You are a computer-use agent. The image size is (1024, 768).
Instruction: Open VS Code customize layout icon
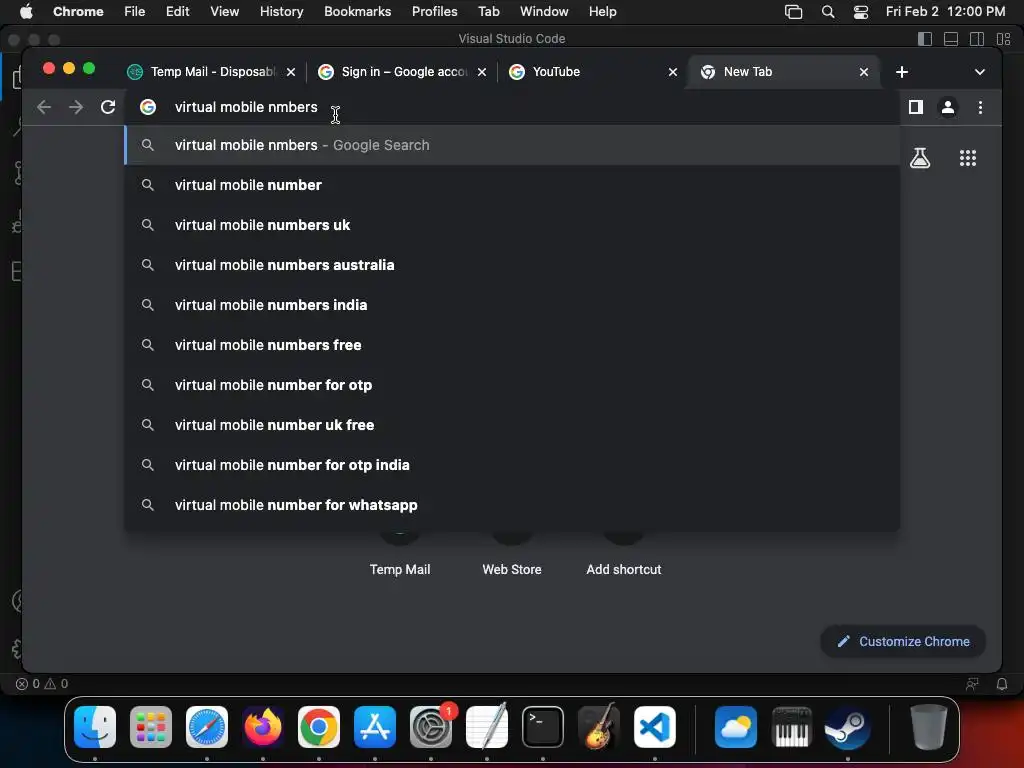click(1003, 39)
